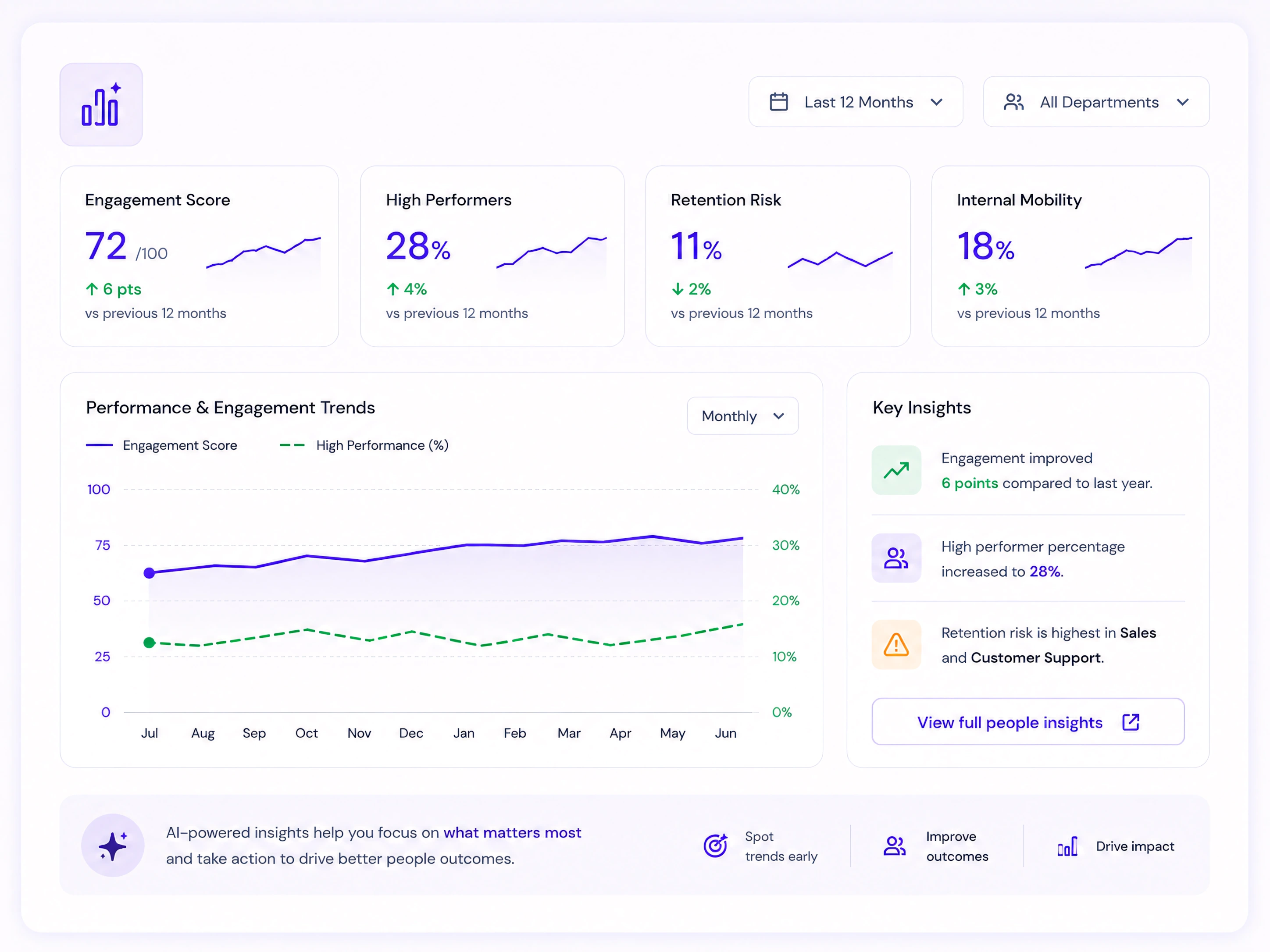Screen dimensions: 1270x952
Task: Click the AI sparkle star icon
Action: pos(113,845)
